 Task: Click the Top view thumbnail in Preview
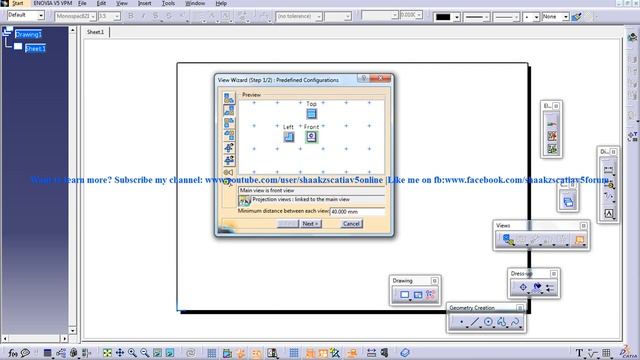point(311,114)
